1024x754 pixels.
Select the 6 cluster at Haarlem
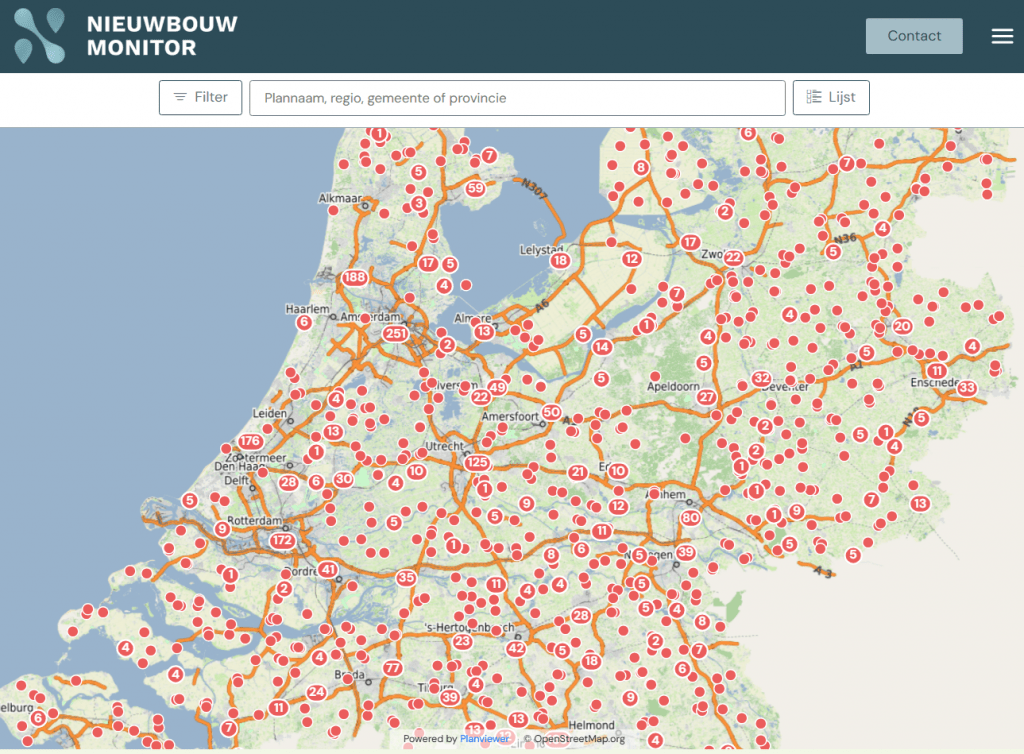304,322
